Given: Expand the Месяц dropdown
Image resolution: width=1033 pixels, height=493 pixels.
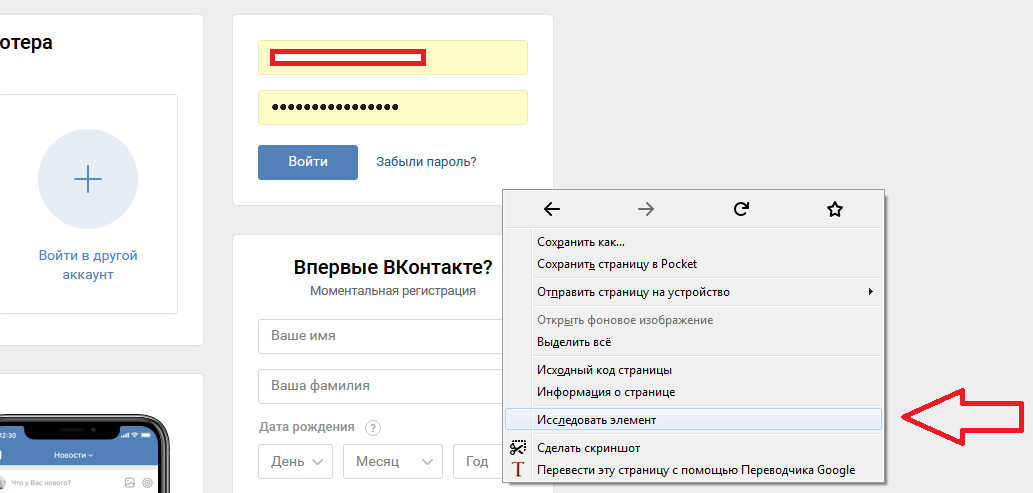Looking at the screenshot, I should click(392, 461).
